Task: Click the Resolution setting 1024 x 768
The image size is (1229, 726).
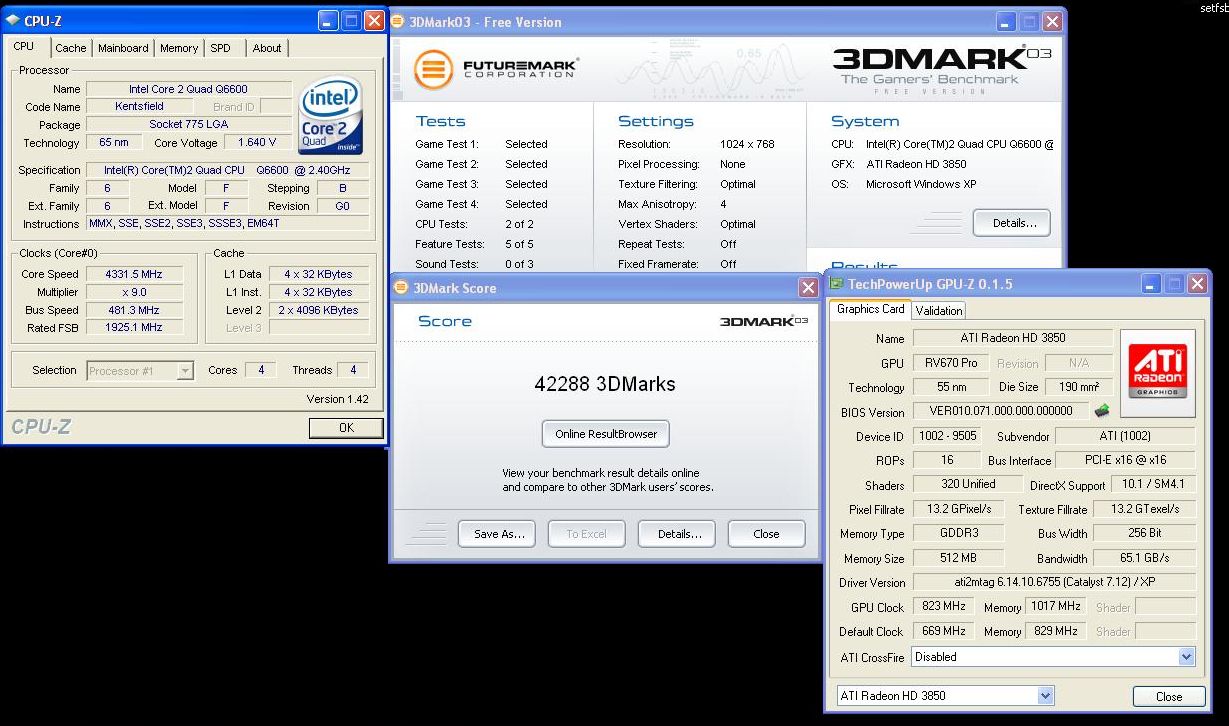Action: 747,144
